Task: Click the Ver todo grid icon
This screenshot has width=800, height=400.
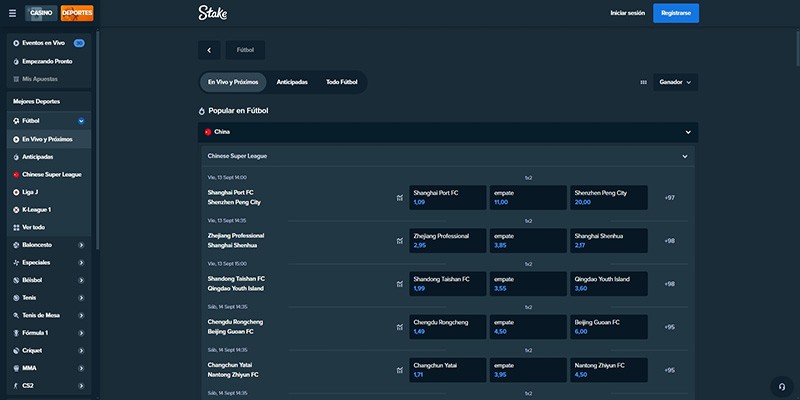Action: point(16,228)
